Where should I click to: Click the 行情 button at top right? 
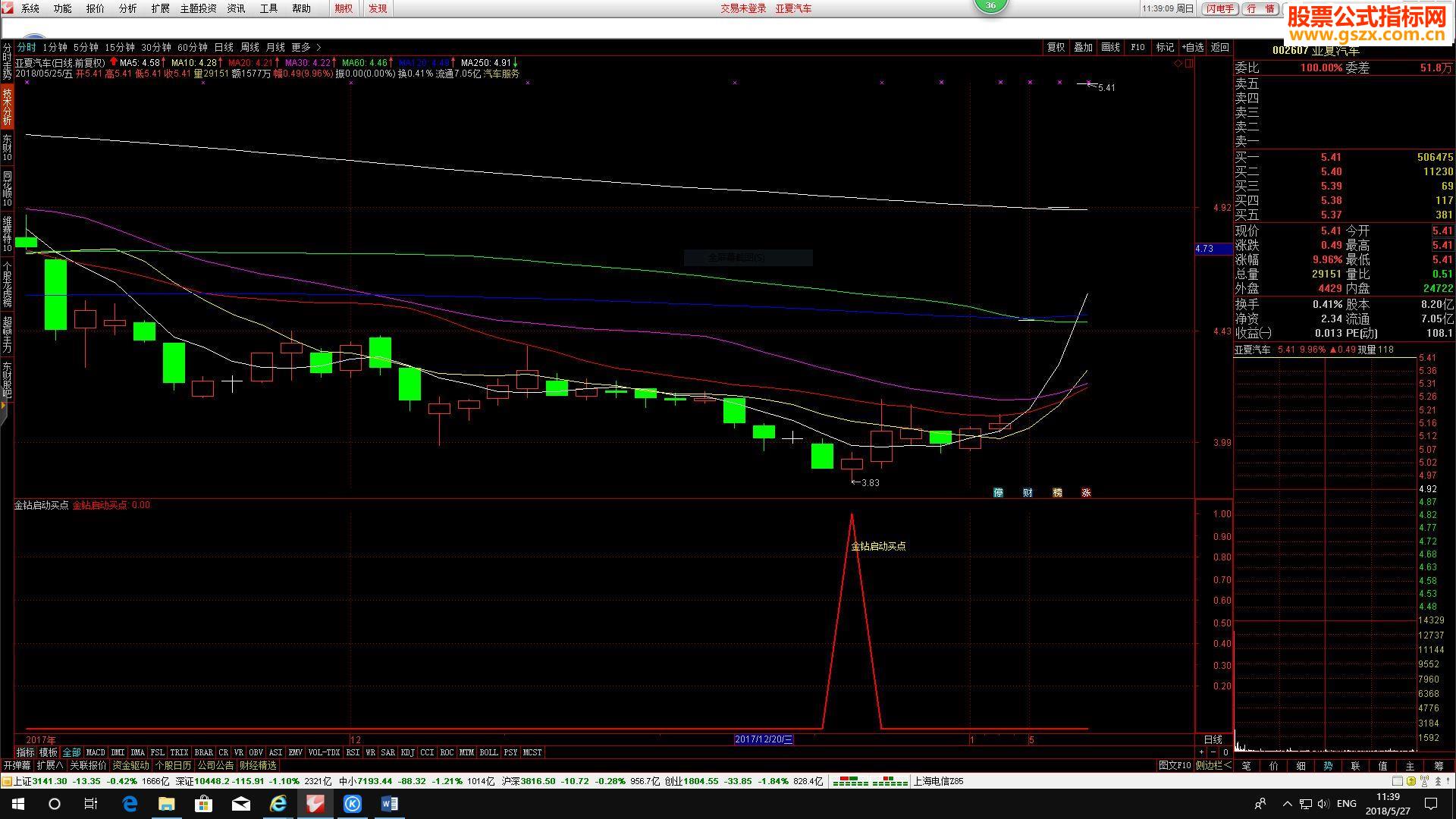pos(1261,8)
